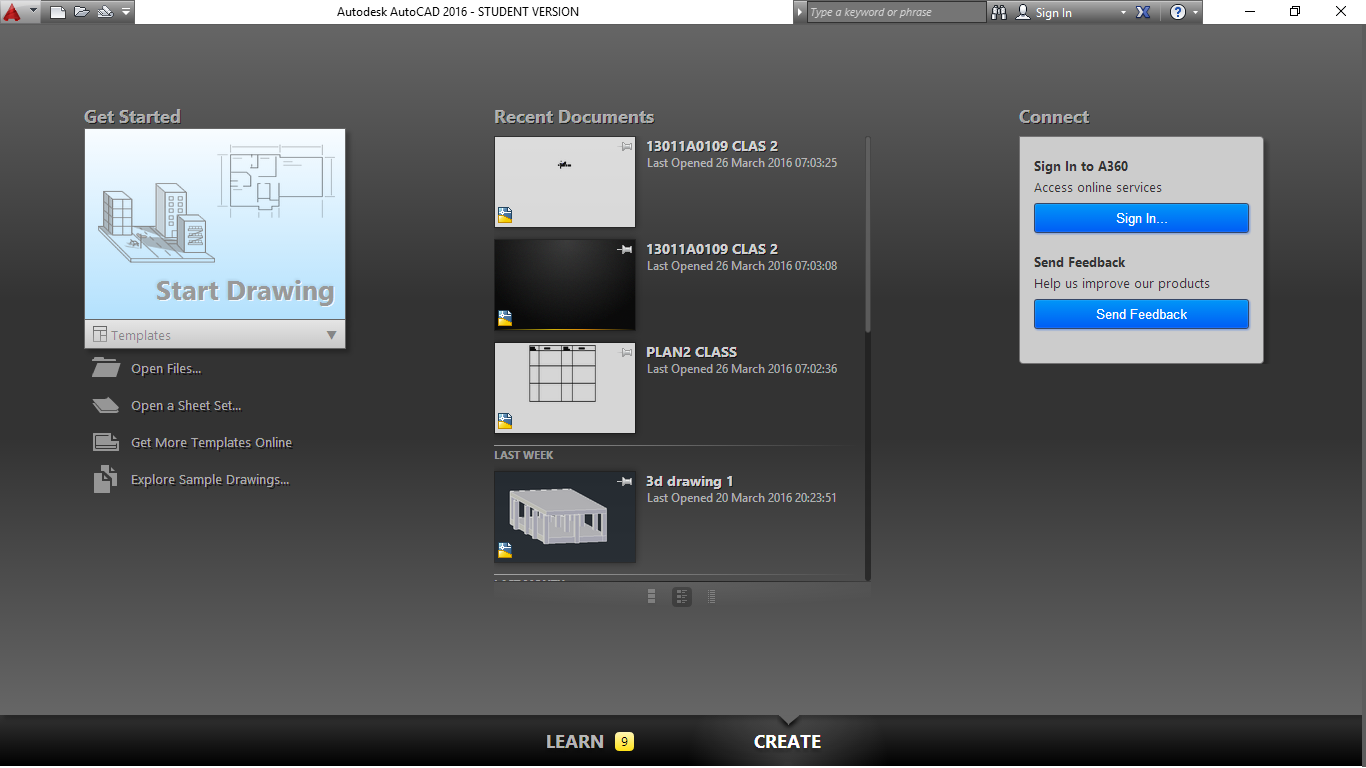Click the dwg file icon on PLAN2 CLASS

click(x=505, y=420)
